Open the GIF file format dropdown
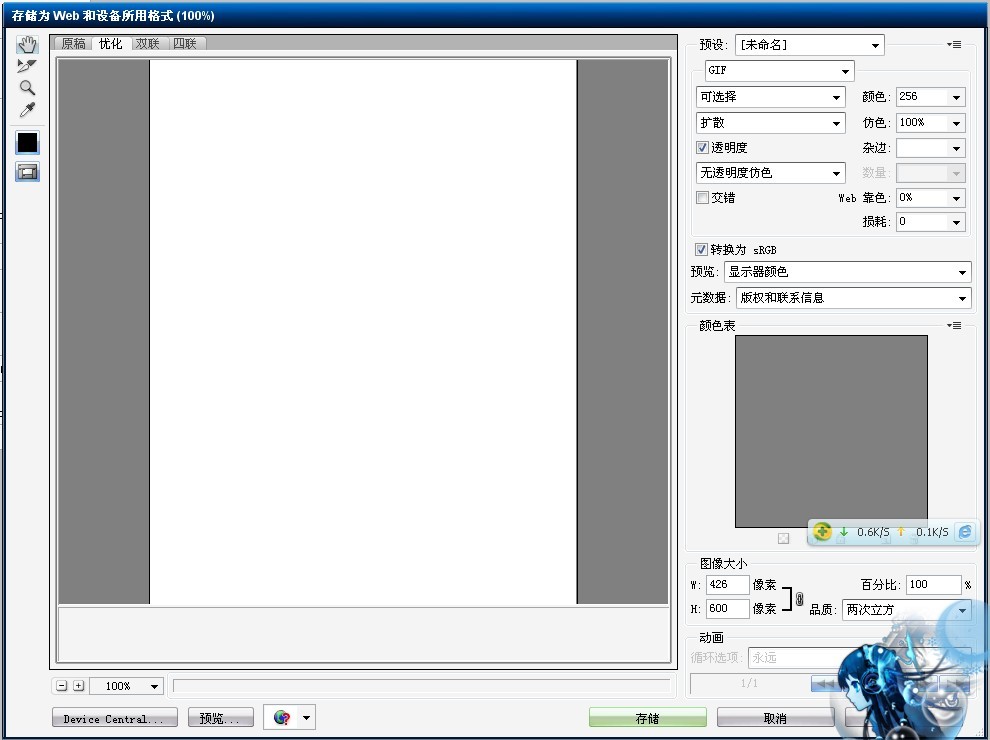Screen dimensions: 990x740 (780, 70)
